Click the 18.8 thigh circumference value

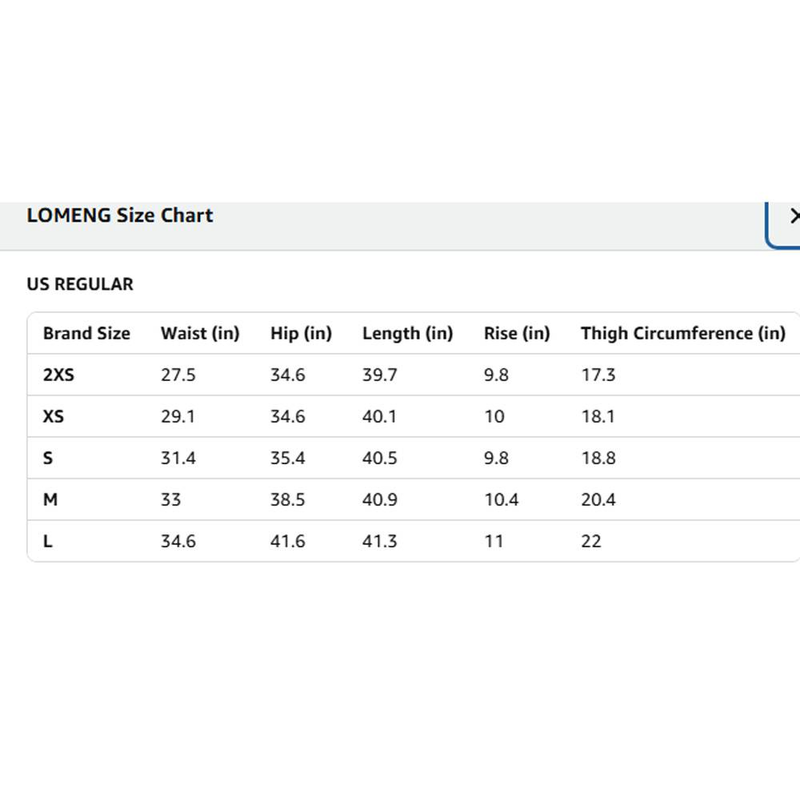(x=598, y=459)
